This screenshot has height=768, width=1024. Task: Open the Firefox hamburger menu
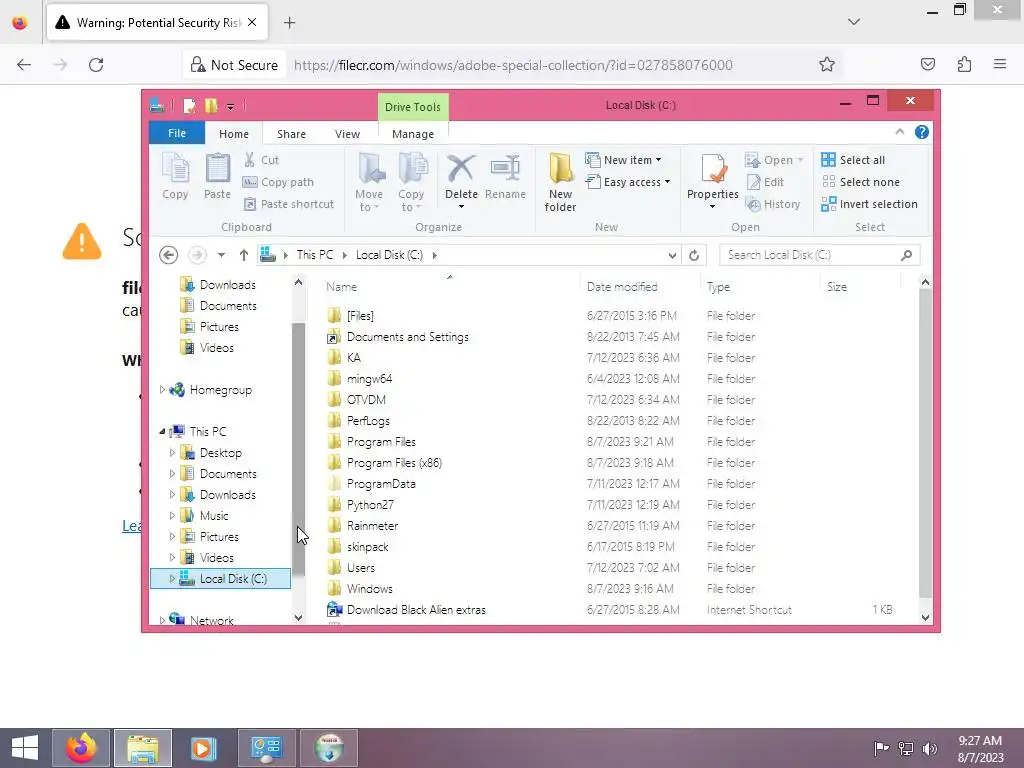point(1000,64)
